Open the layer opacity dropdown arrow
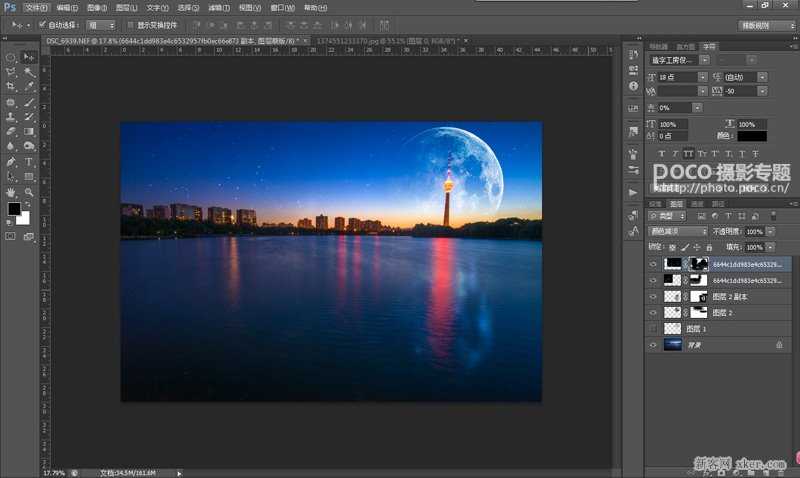 click(770, 232)
